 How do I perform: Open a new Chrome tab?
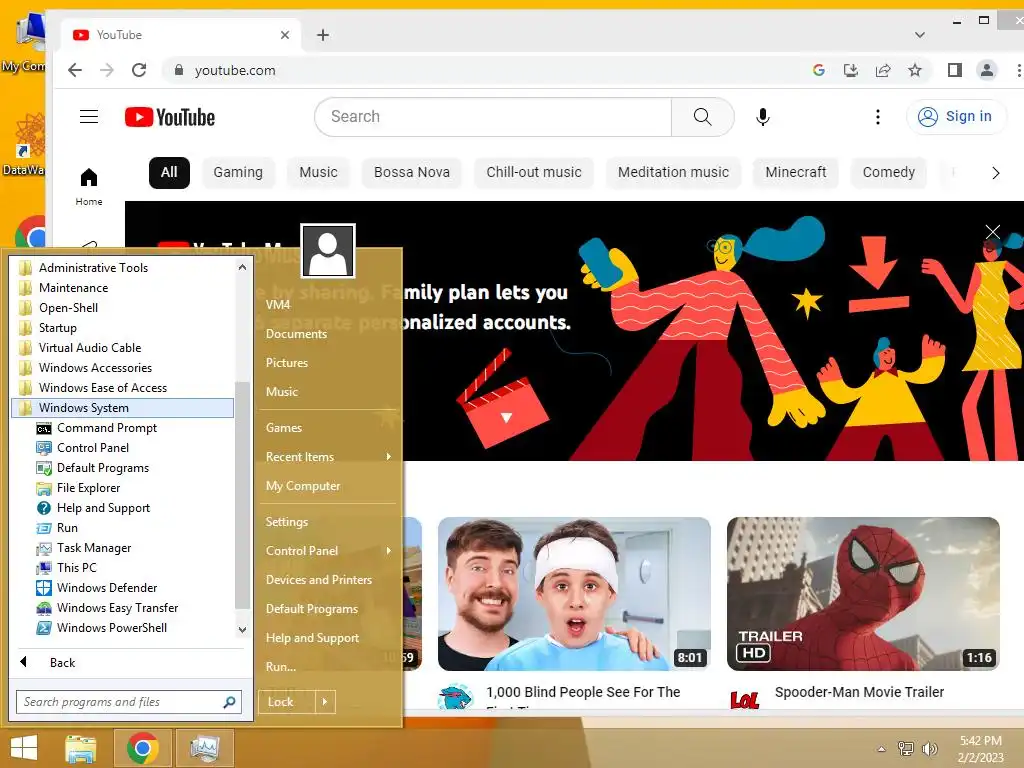323,35
